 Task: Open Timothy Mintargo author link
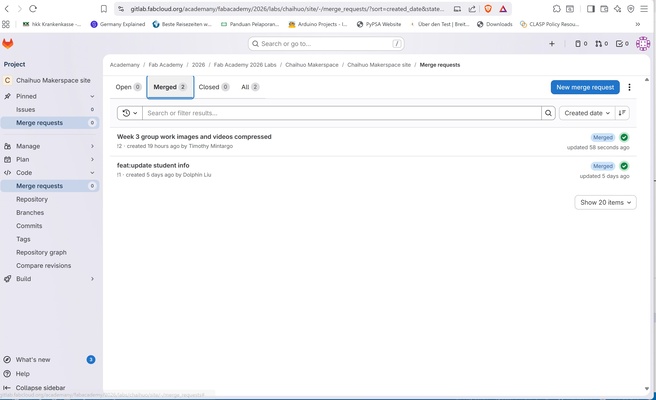[210, 146]
